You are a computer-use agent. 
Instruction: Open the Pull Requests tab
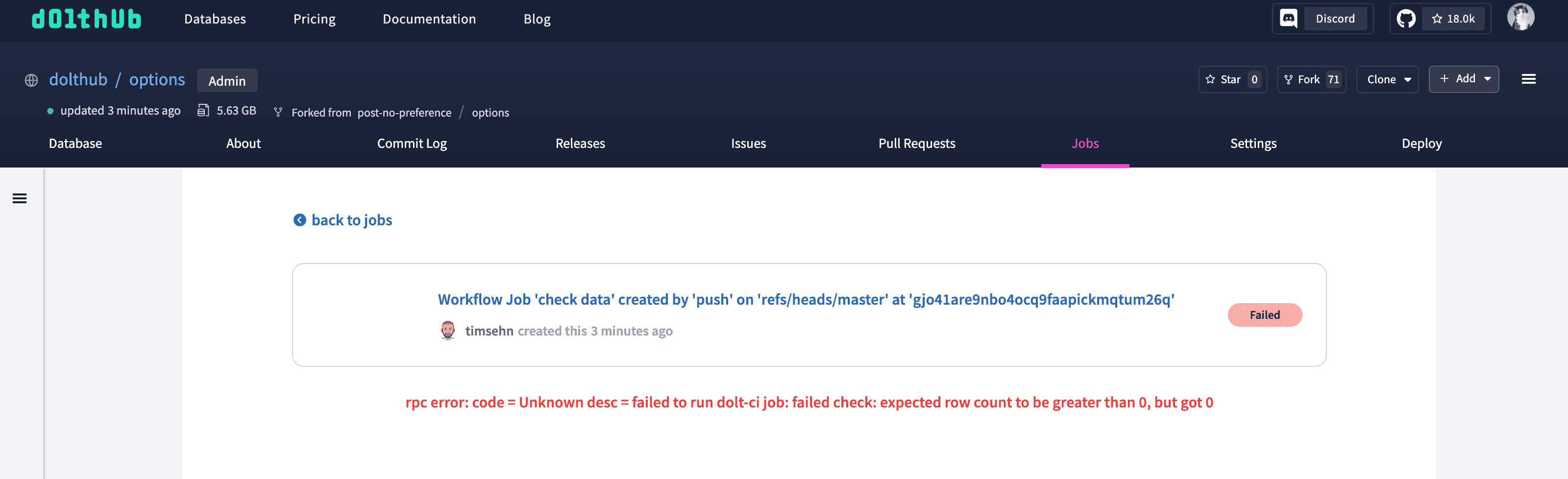(x=917, y=143)
